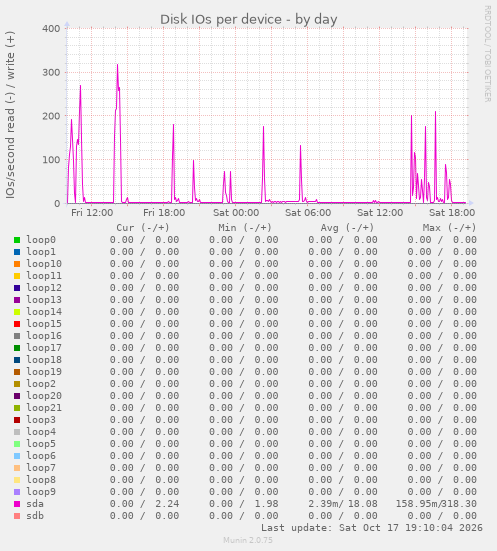Click the loop21 olive green swatch

click(17, 408)
